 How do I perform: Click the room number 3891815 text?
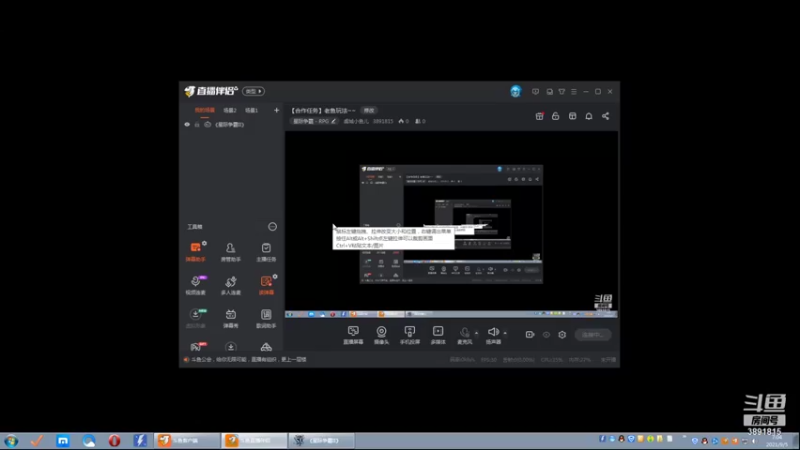(x=383, y=121)
